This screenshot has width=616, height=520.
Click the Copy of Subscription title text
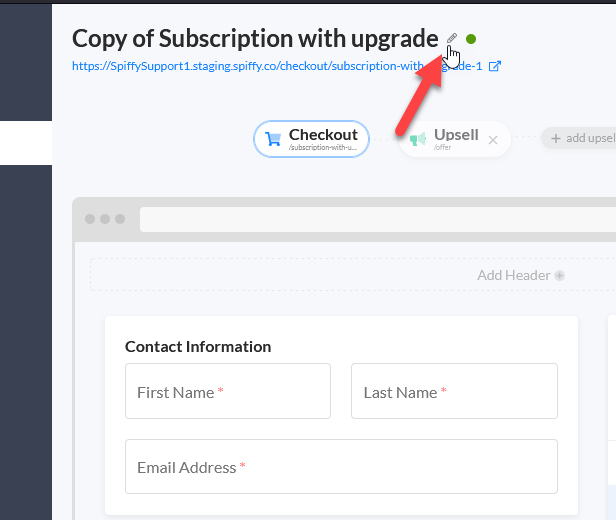tap(255, 39)
